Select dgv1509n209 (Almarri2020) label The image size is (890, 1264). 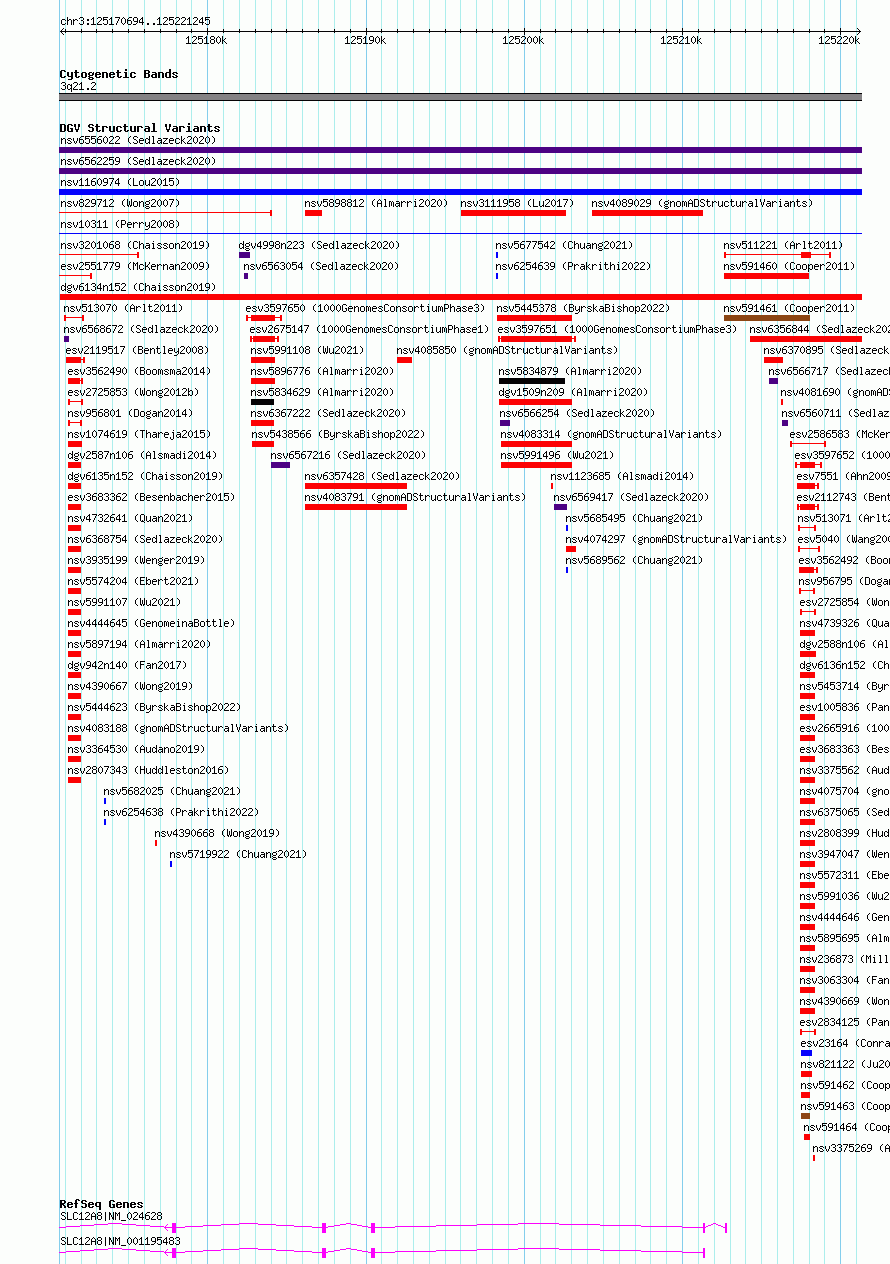[x=573, y=392]
